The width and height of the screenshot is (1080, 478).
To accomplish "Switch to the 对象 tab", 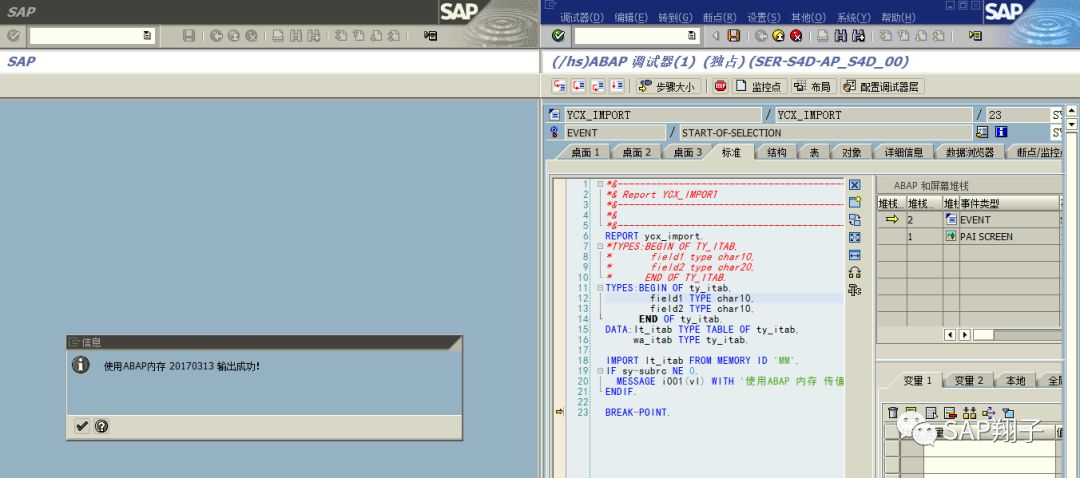I will tap(851, 152).
